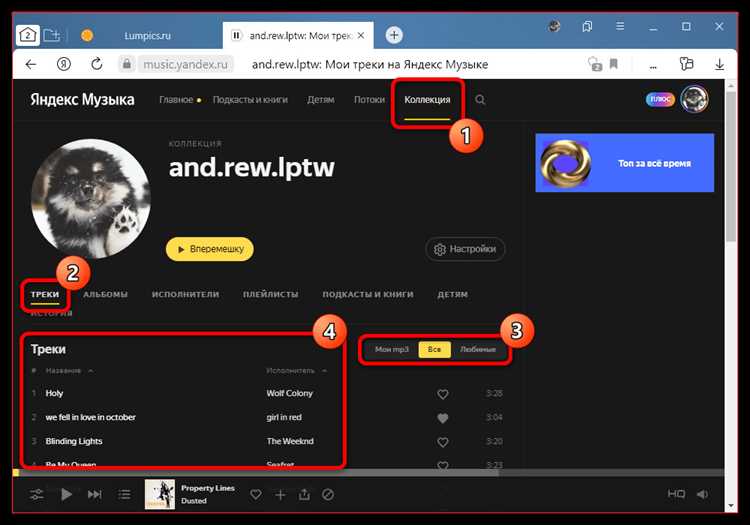Filter tracks by Все
The width and height of the screenshot is (750, 525).
(434, 350)
